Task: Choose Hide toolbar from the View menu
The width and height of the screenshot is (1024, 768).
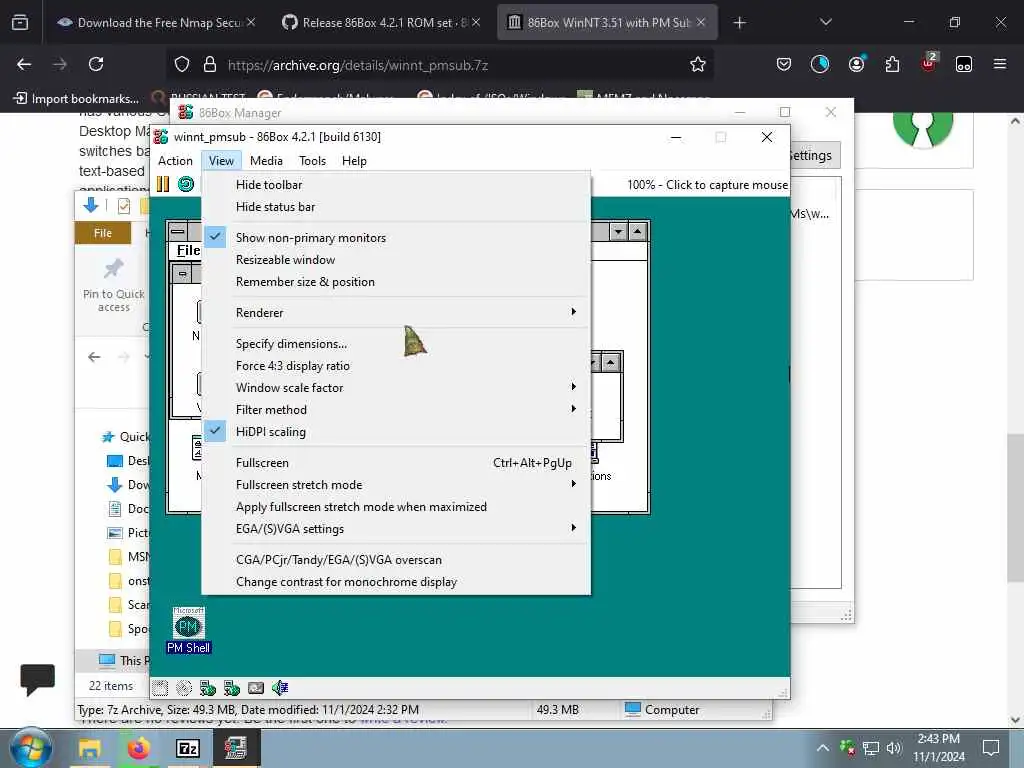Action: pyautogui.click(x=396, y=185)
